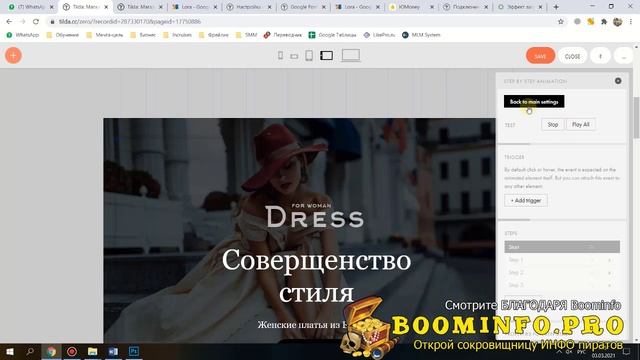Open SMM bookmarks folder
The image size is (640, 360).
tap(247, 35)
